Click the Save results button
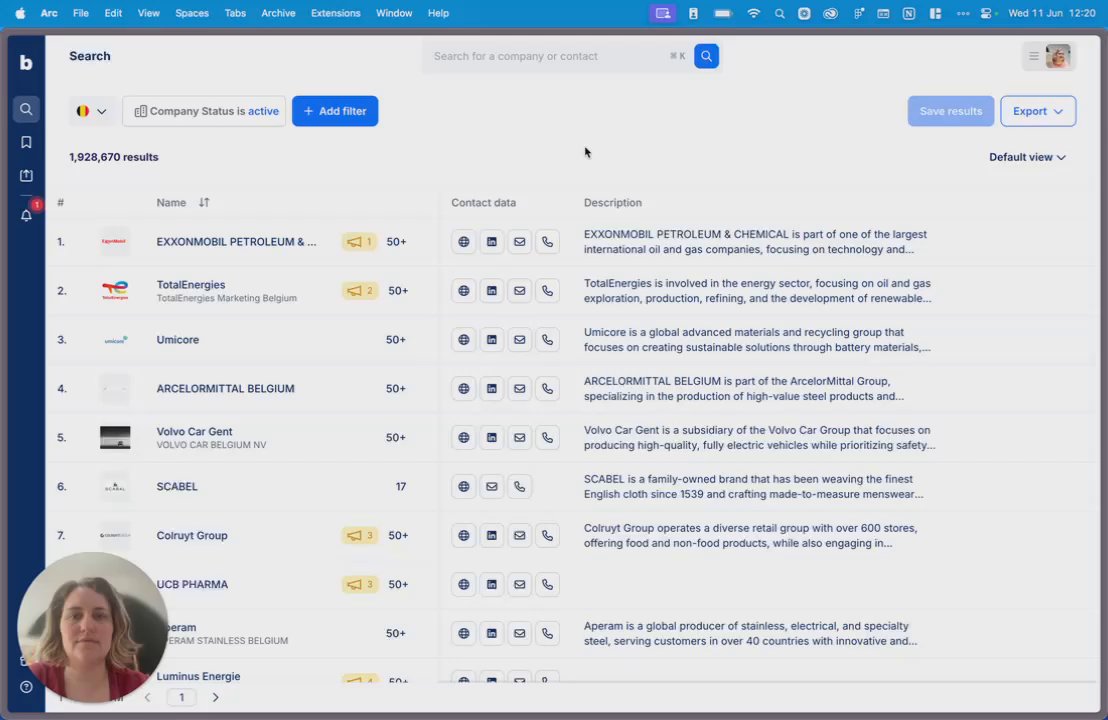 (x=950, y=111)
